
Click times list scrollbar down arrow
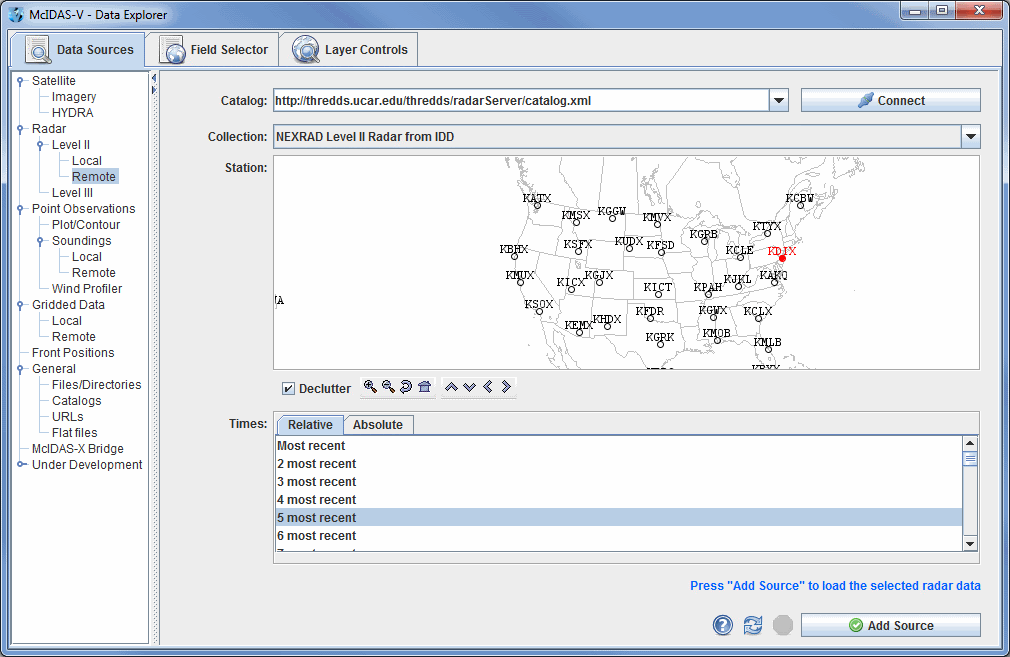(970, 544)
